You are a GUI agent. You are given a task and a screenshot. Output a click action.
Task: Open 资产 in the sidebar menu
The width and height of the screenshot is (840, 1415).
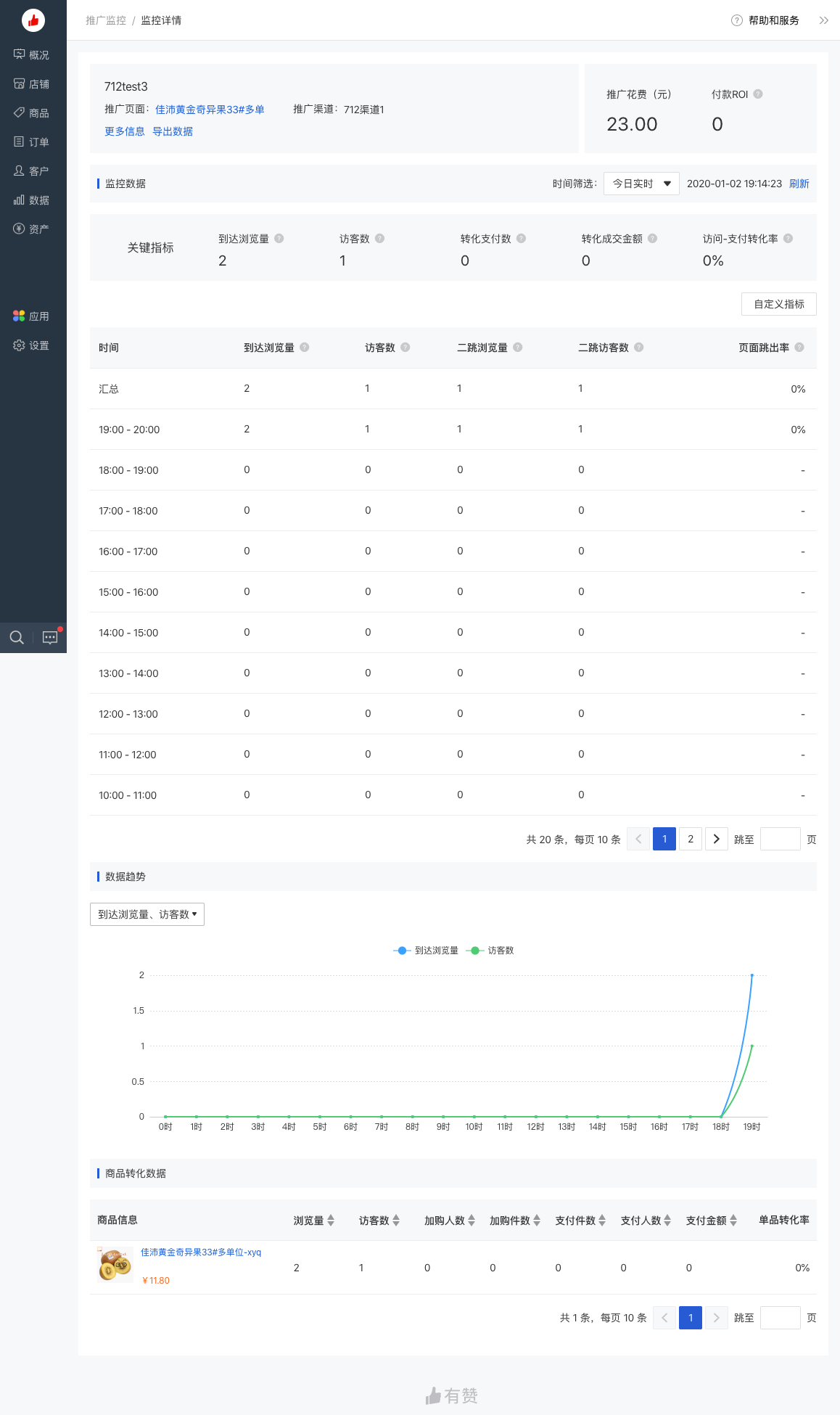[x=33, y=229]
